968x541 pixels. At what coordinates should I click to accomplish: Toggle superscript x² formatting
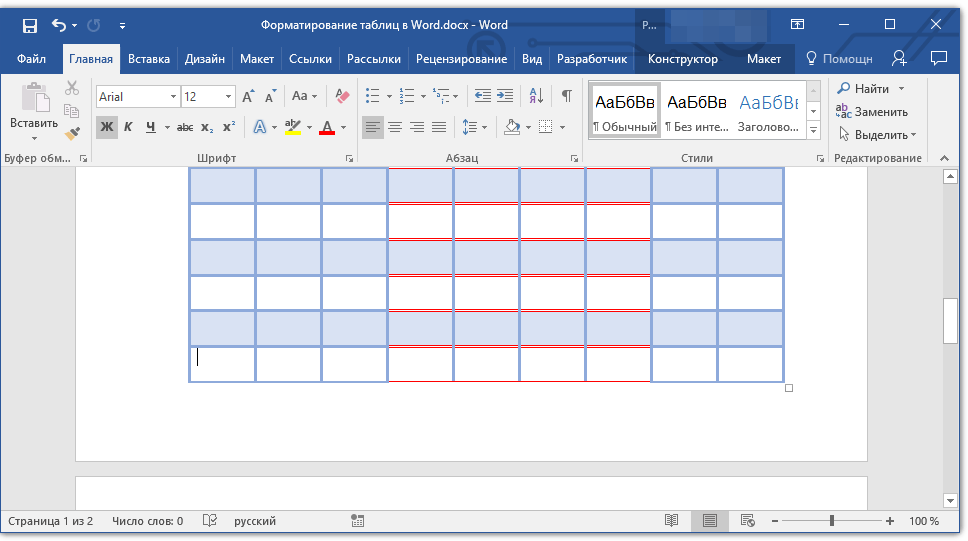pyautogui.click(x=229, y=127)
